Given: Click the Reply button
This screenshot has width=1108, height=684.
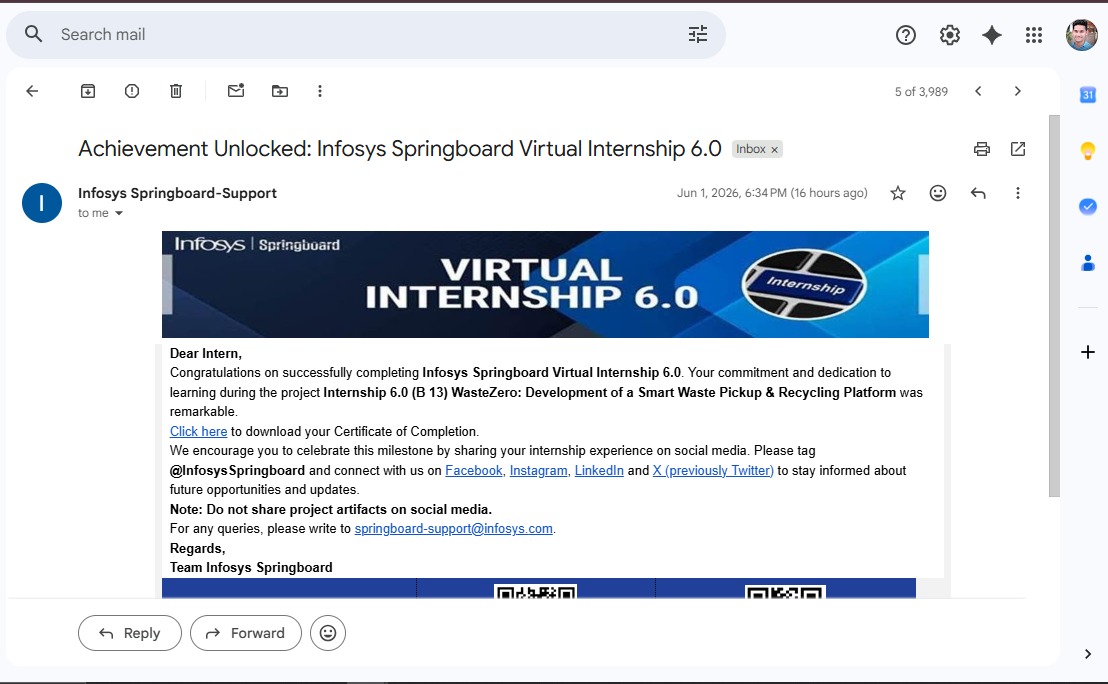Looking at the screenshot, I should pyautogui.click(x=130, y=633).
